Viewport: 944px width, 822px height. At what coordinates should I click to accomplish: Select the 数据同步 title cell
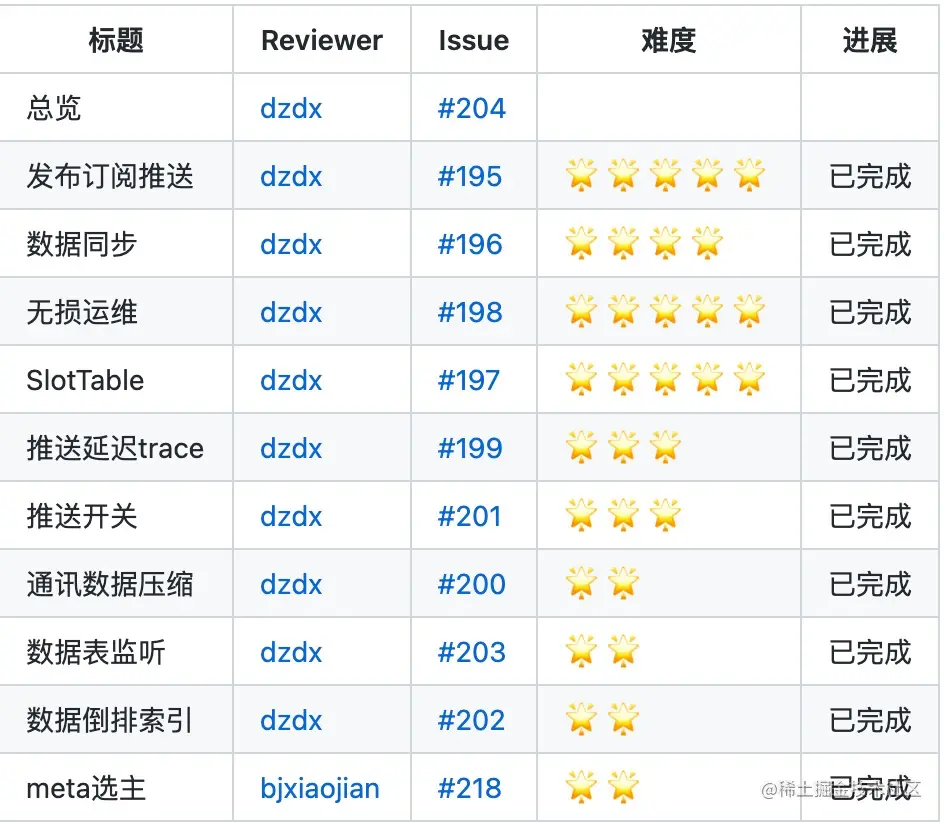(116, 244)
